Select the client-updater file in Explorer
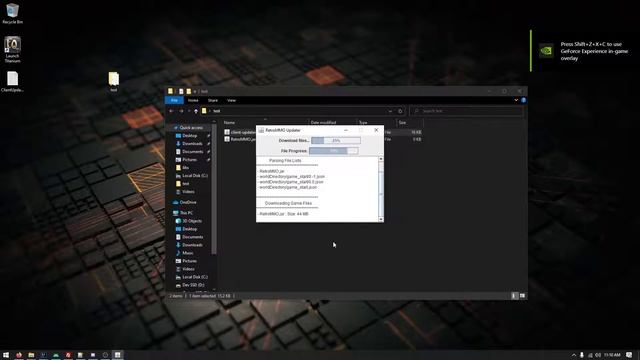The width and height of the screenshot is (640, 360). (x=240, y=132)
